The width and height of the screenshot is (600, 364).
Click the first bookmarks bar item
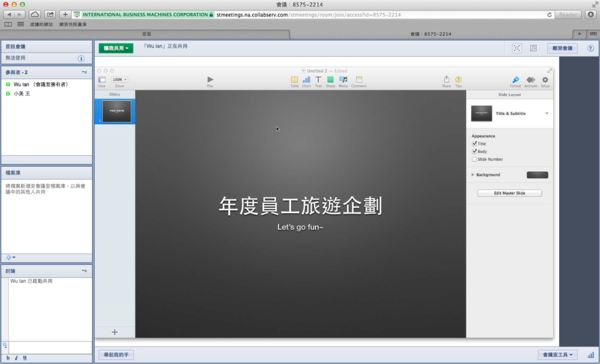(x=41, y=24)
